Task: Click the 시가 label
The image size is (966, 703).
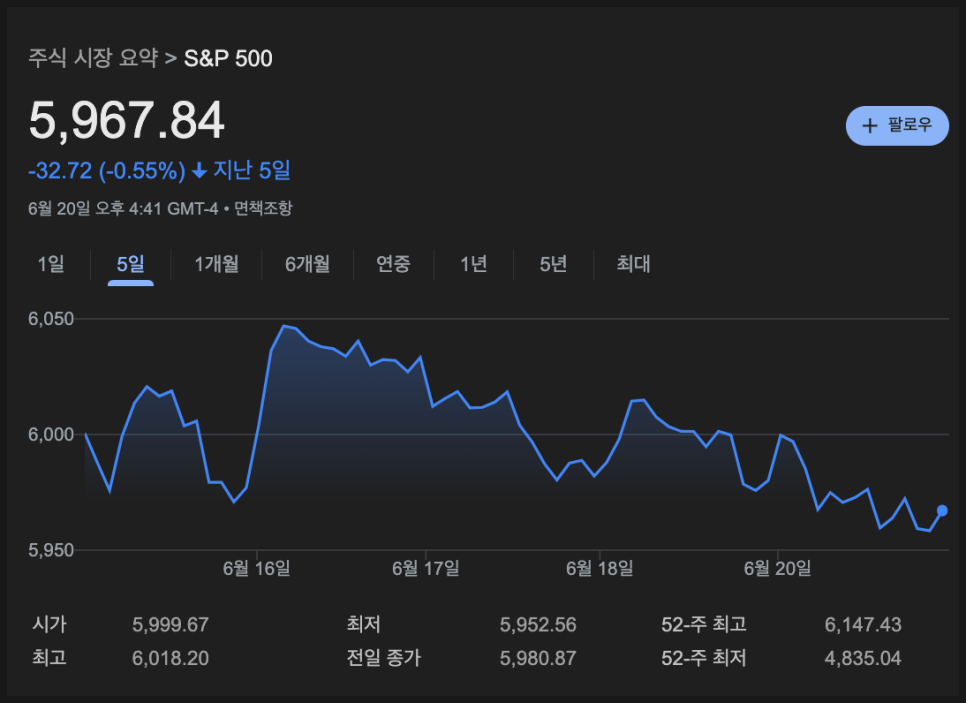Action: (x=49, y=625)
